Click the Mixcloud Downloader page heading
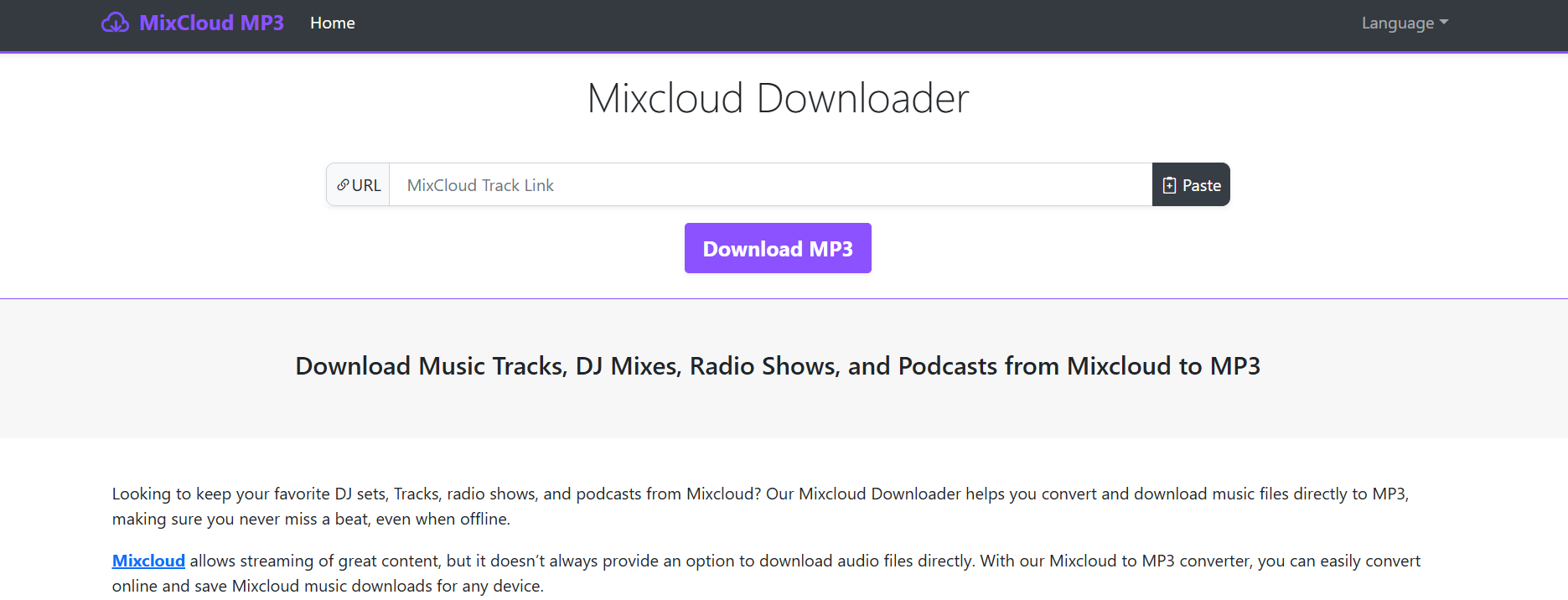Image resolution: width=1568 pixels, height=600 pixels. pos(778,98)
